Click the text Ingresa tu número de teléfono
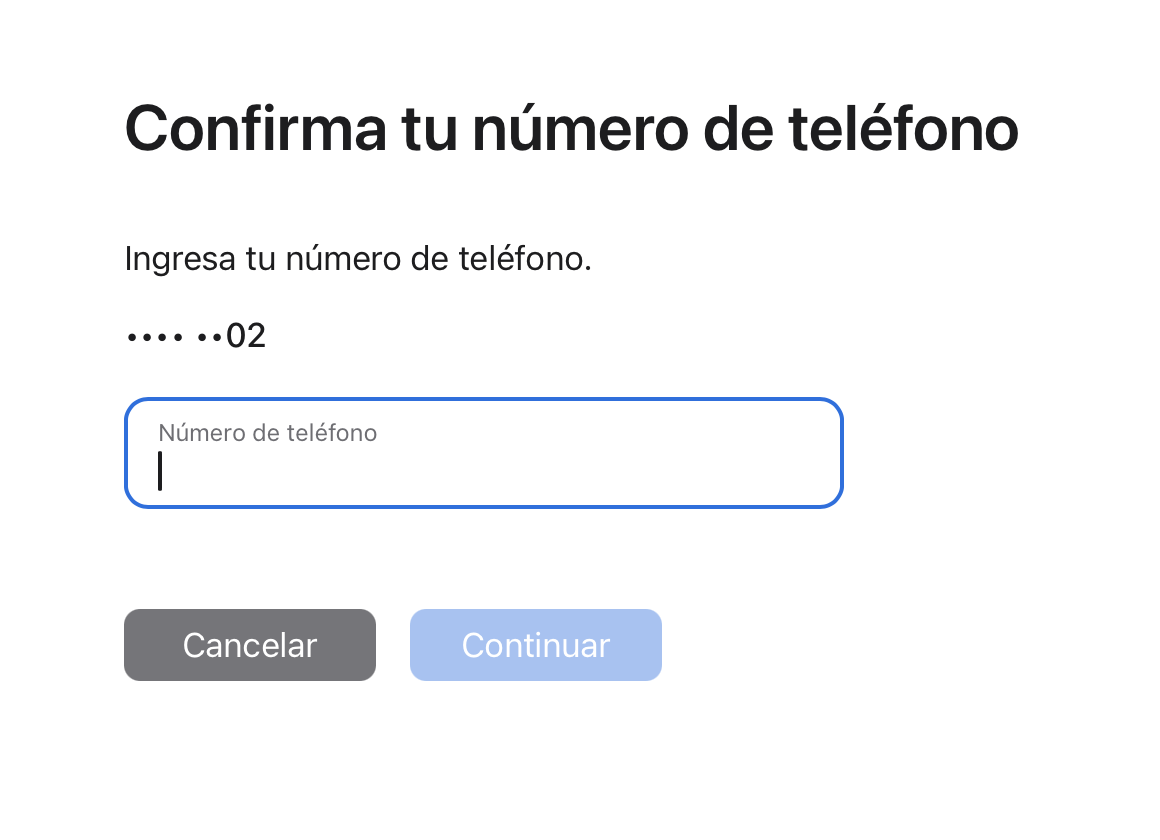1160x840 pixels. (358, 259)
